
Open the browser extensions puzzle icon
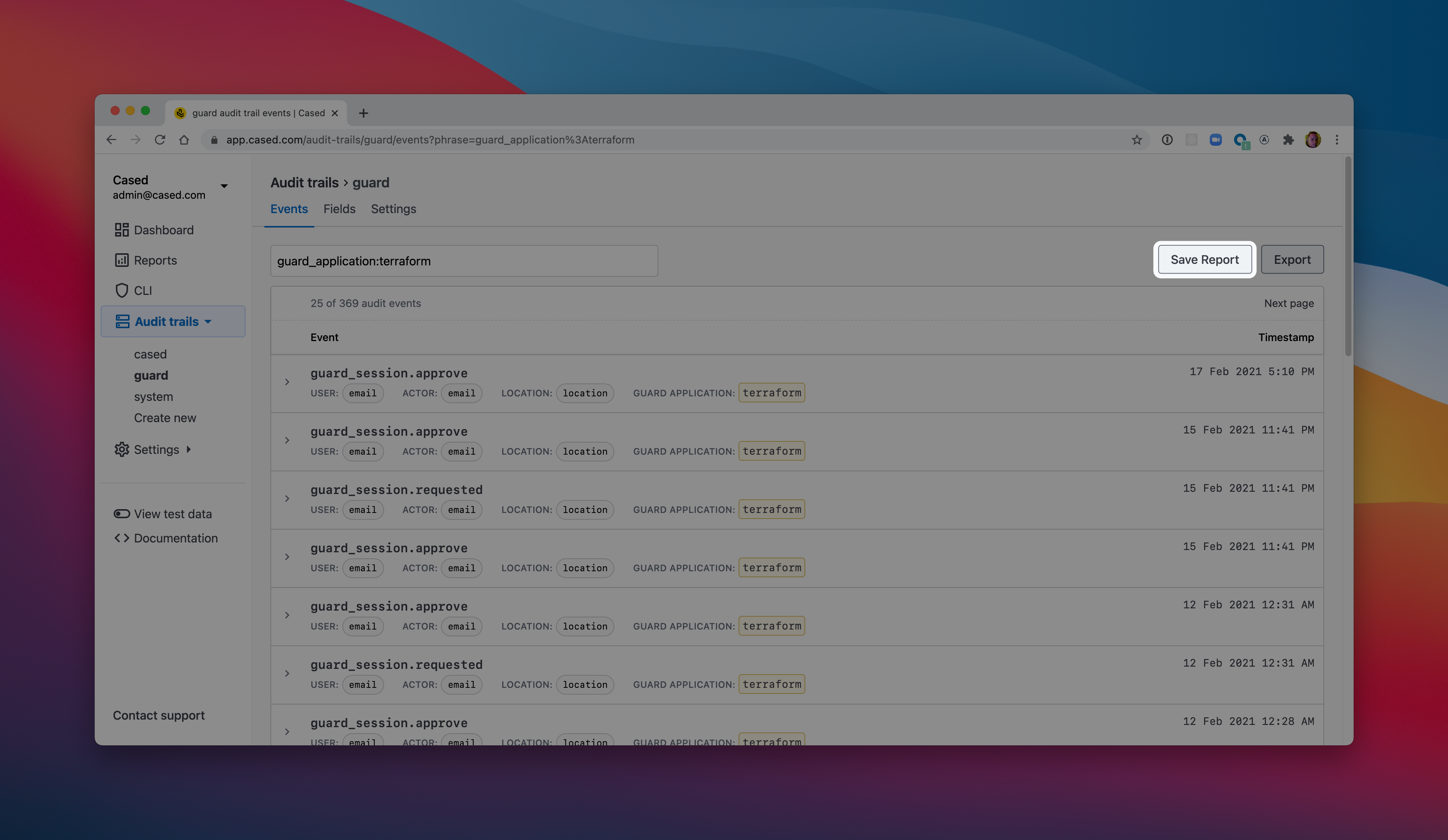click(1288, 140)
